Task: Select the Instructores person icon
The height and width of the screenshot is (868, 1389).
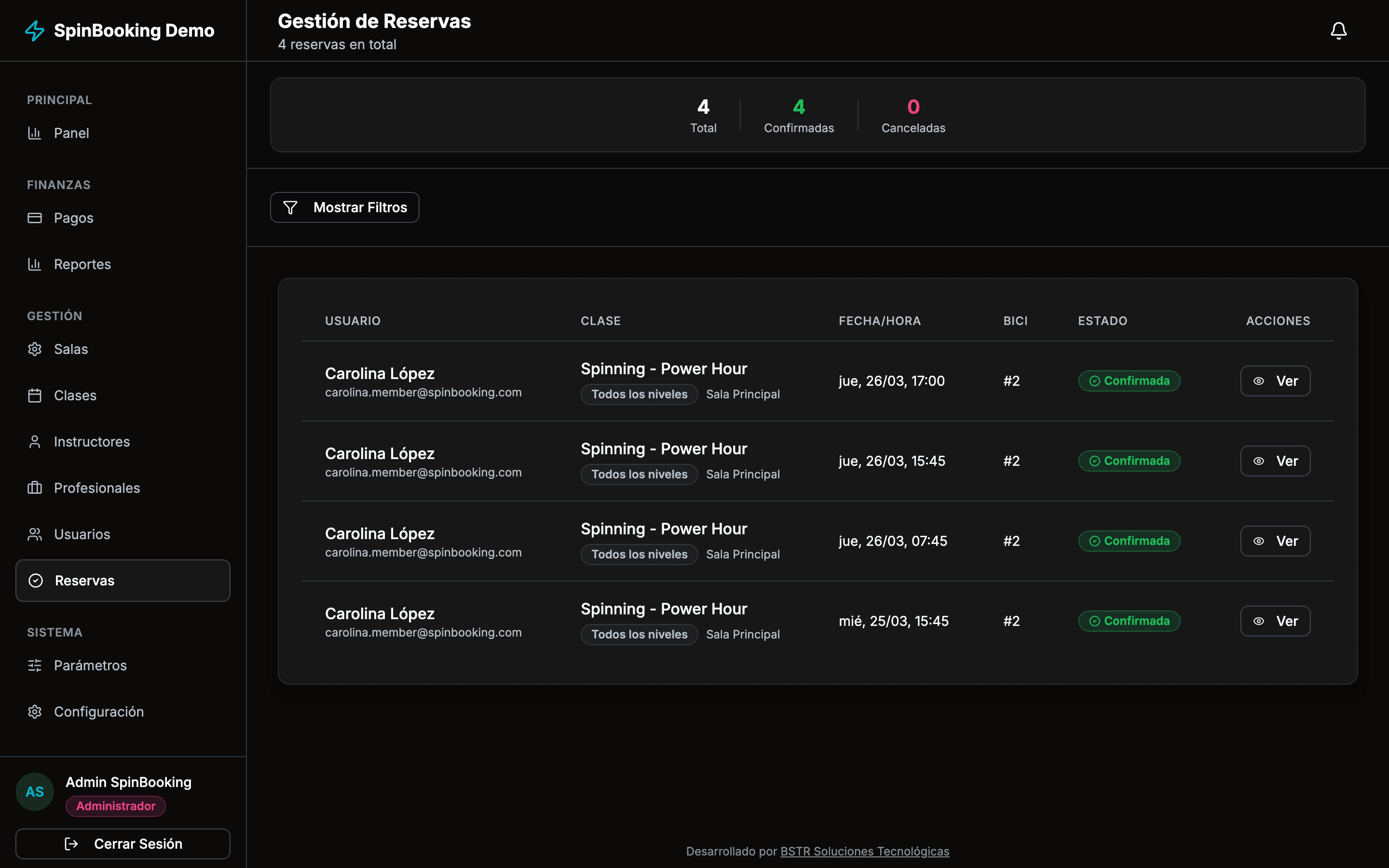Action: (34, 441)
